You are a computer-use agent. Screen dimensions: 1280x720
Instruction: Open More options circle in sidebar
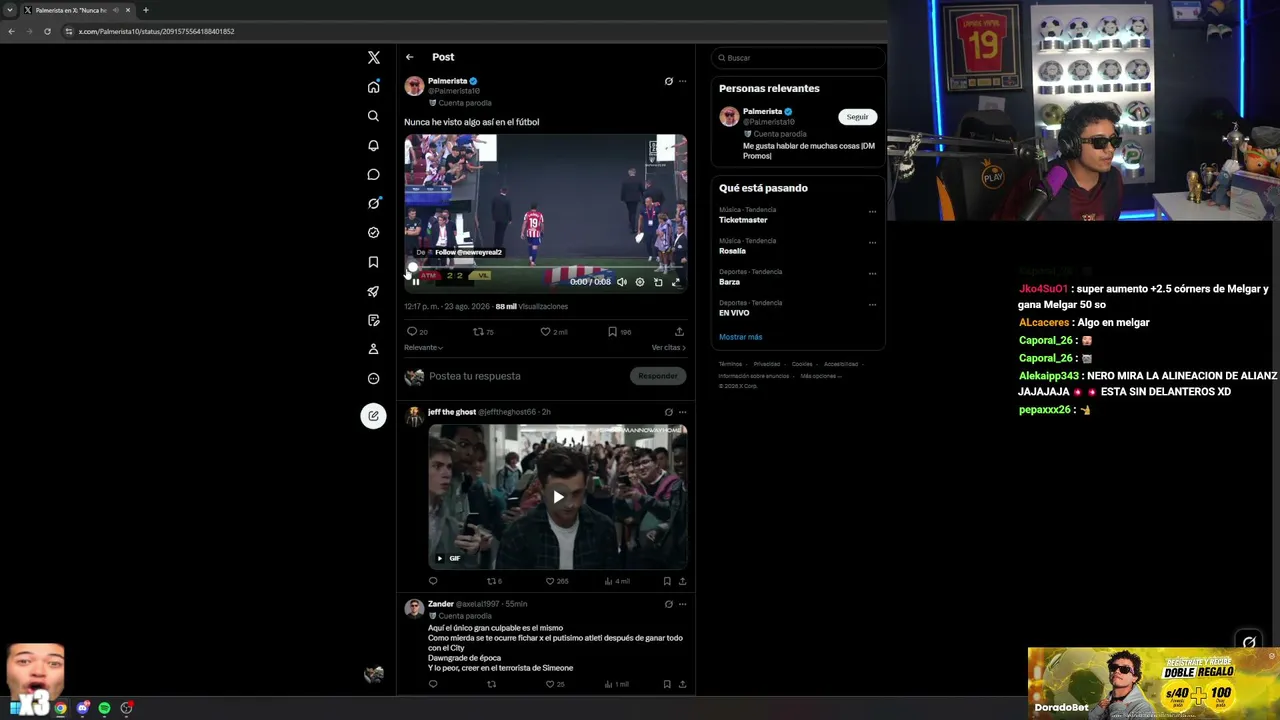point(373,378)
